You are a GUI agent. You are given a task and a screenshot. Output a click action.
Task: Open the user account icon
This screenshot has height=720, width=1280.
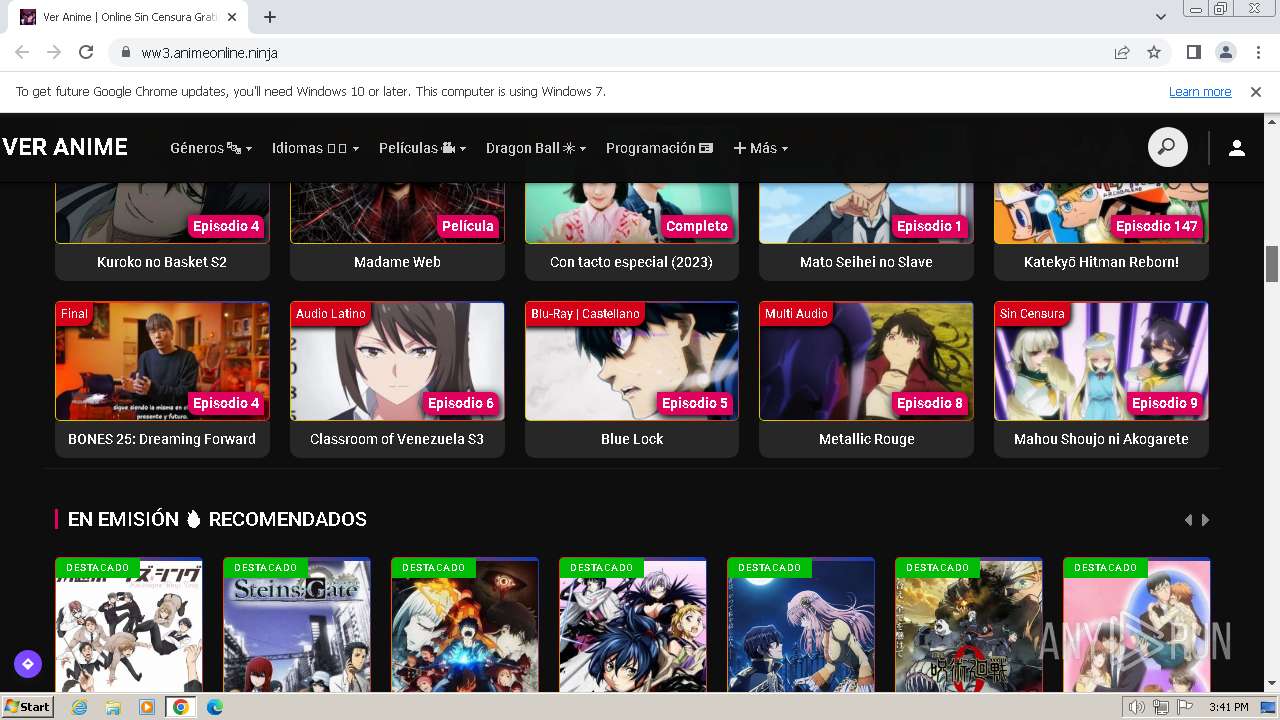coord(1237,148)
